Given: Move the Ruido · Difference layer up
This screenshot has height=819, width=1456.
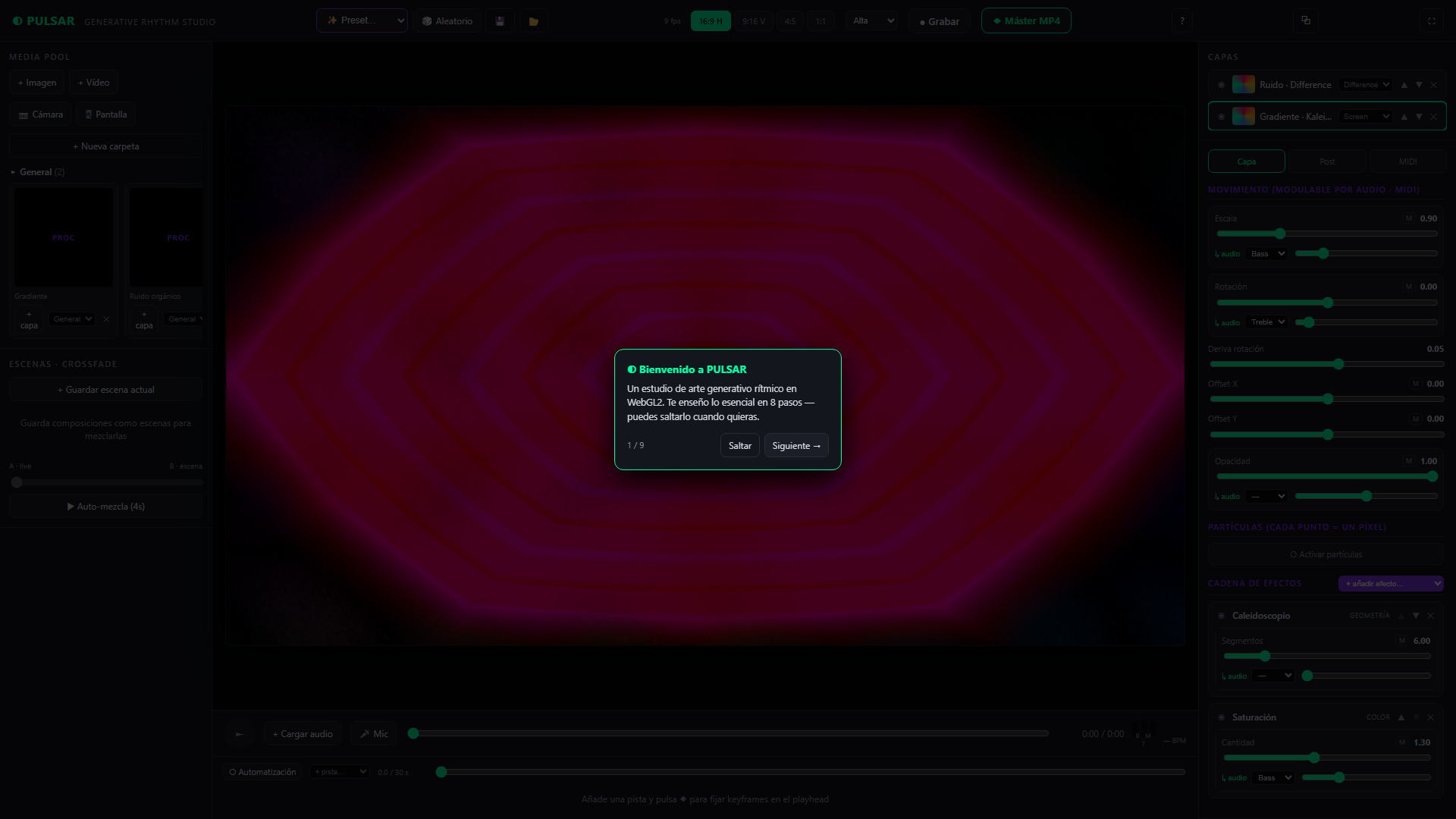Looking at the screenshot, I should point(1404,85).
